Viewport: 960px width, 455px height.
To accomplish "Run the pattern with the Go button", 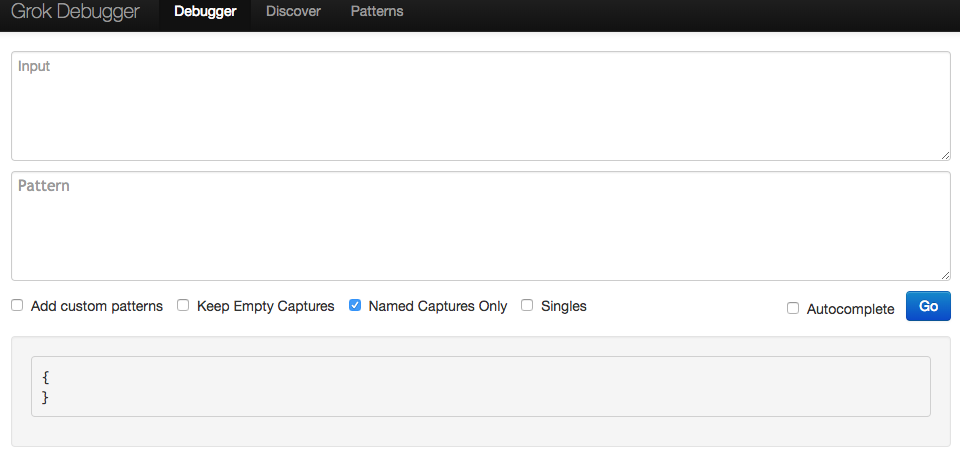I will 928,306.
